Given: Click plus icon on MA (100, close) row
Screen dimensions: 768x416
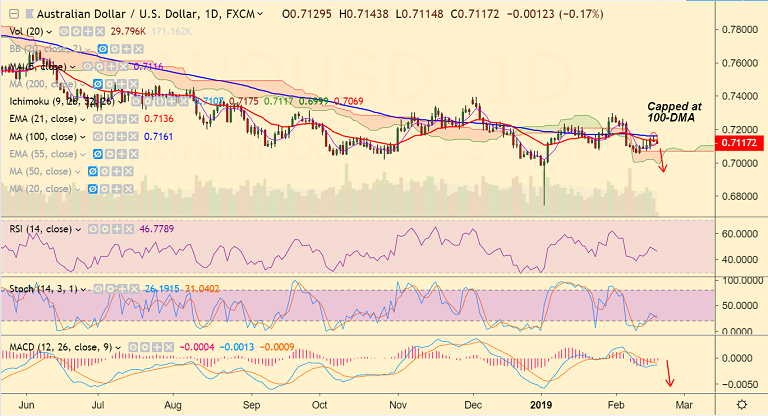Looking at the screenshot, I should pyautogui.click(x=121, y=137).
